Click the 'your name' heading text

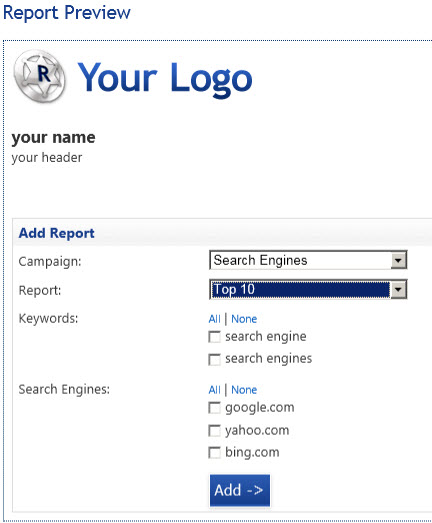[53, 137]
